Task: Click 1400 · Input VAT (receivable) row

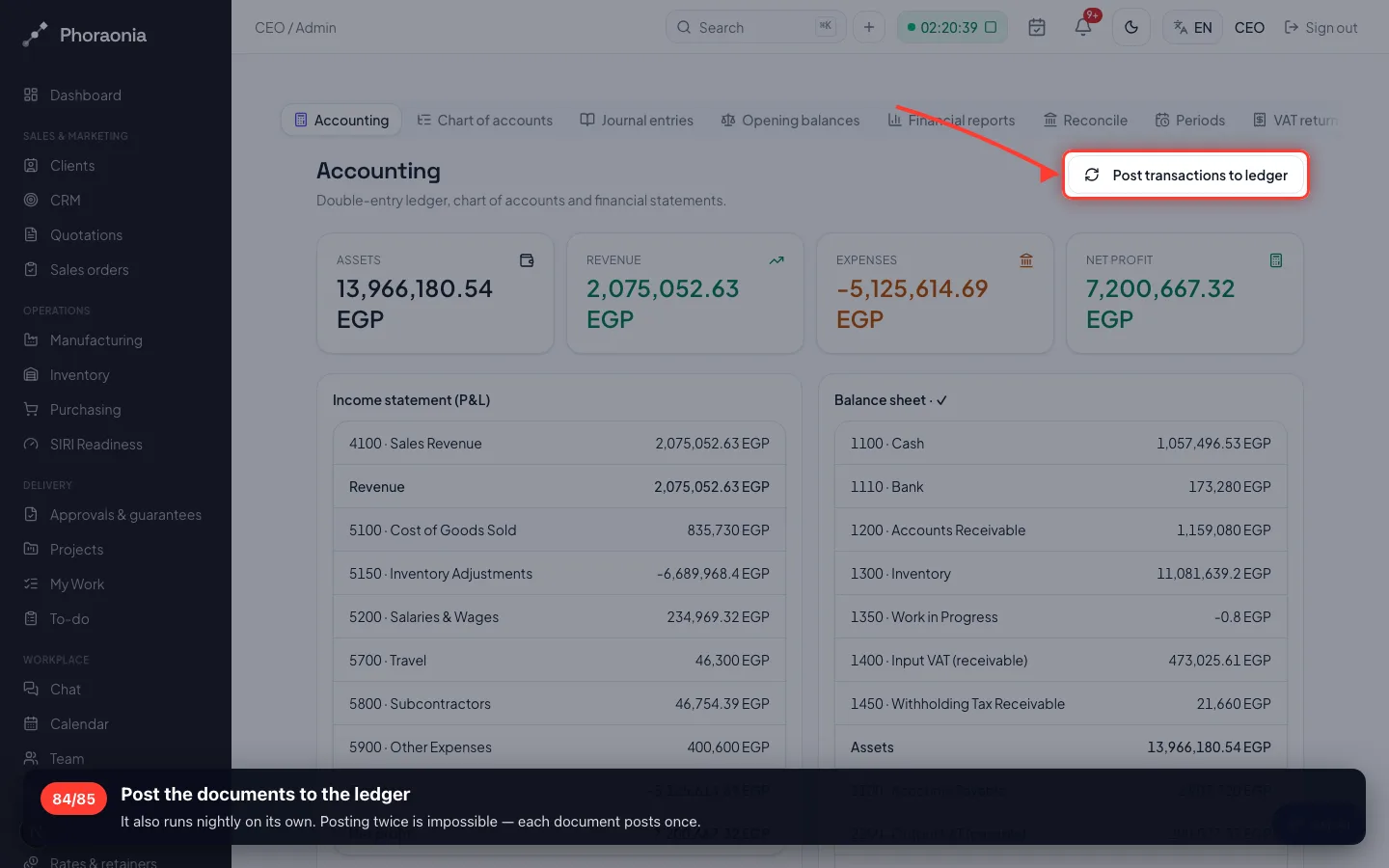Action: (x=1061, y=661)
